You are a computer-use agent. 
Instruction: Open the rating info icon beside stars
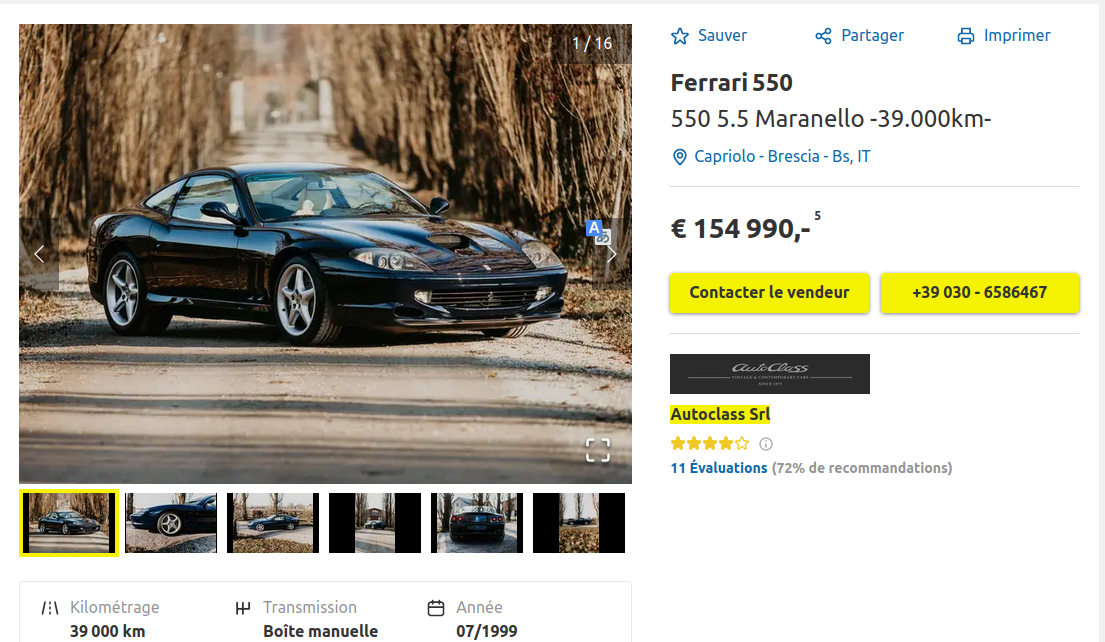(x=766, y=444)
